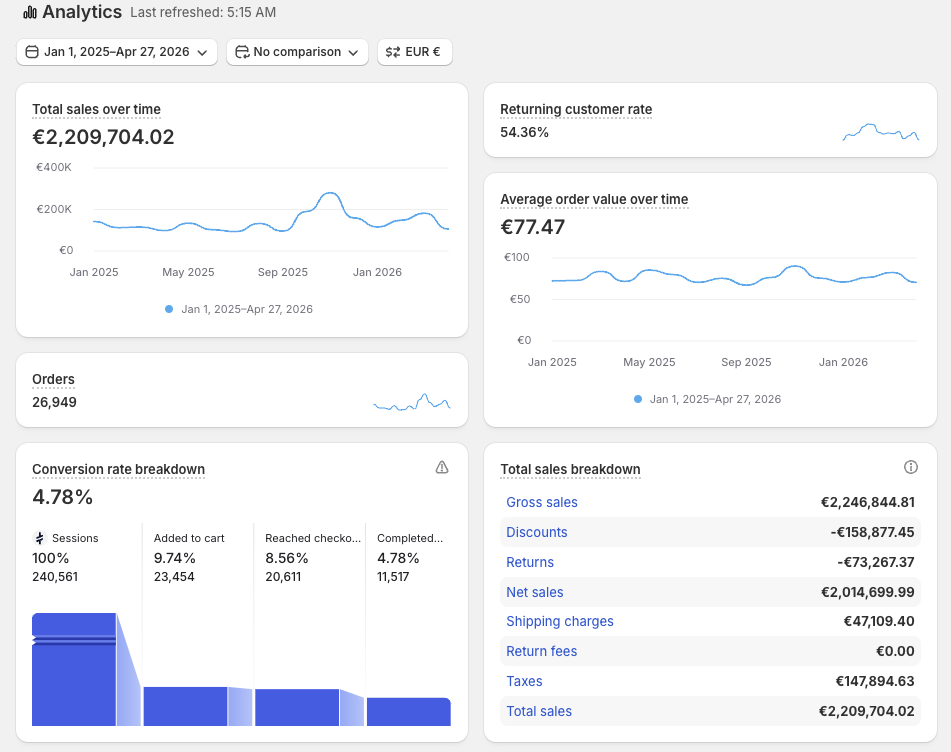Click the 4.78% headline conversion rate
This screenshot has width=951, height=752.
62,497
